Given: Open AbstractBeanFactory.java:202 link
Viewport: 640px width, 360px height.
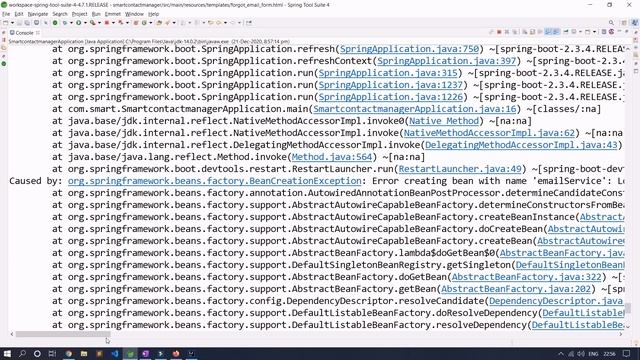Looking at the screenshot, I should 516,289.
